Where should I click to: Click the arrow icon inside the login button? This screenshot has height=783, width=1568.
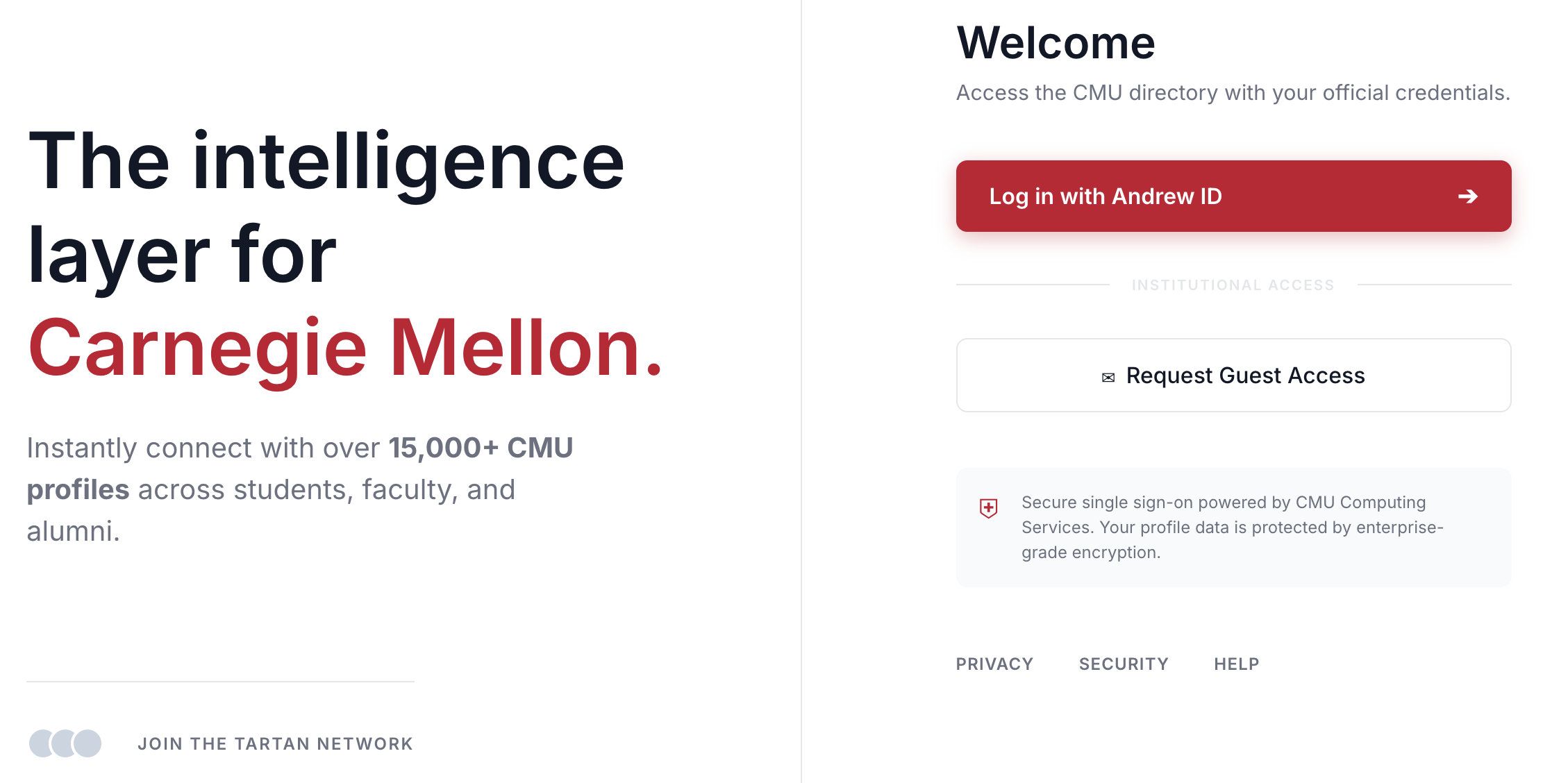1467,196
